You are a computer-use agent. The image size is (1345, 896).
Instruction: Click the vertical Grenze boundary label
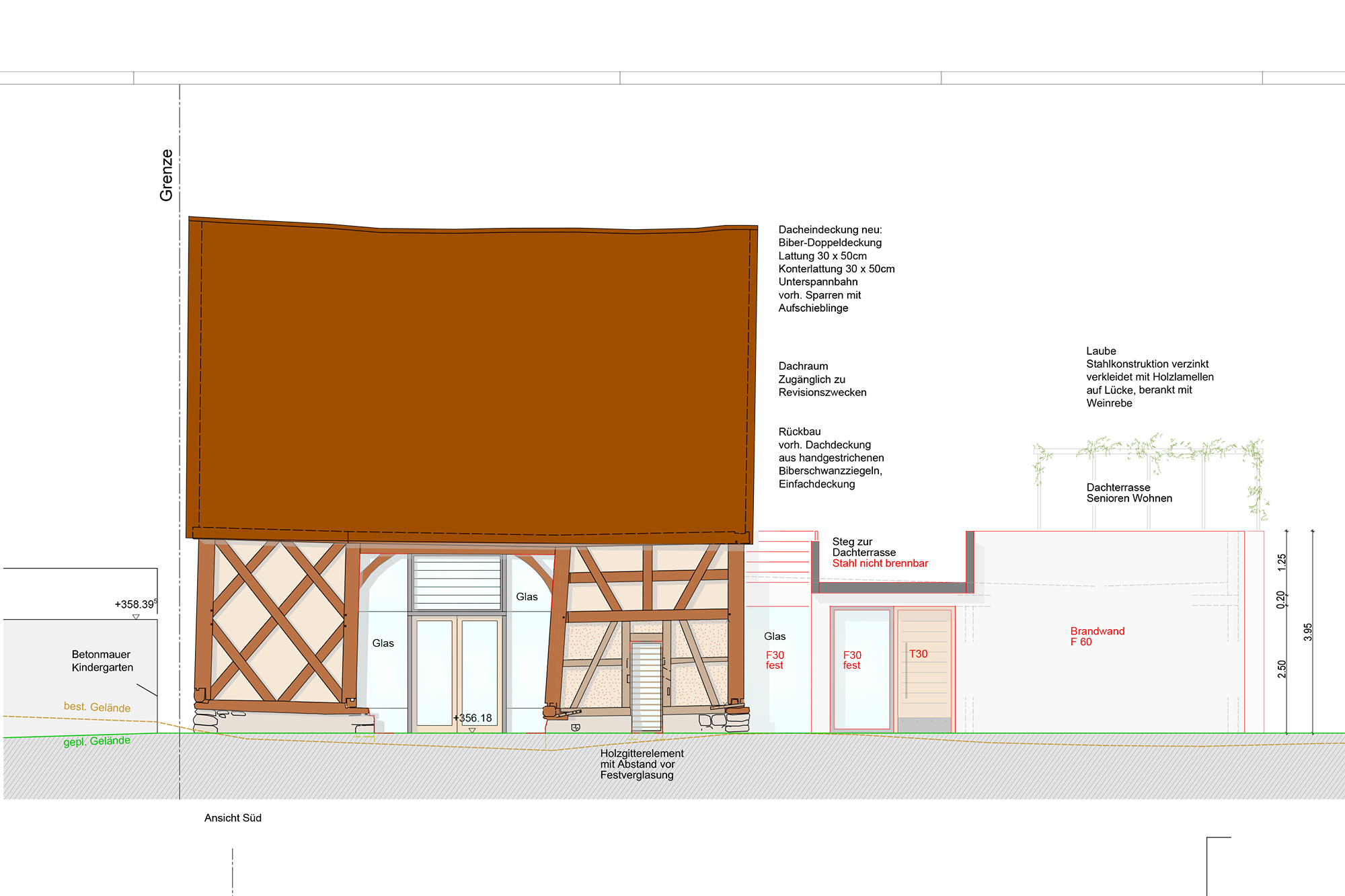point(166,175)
